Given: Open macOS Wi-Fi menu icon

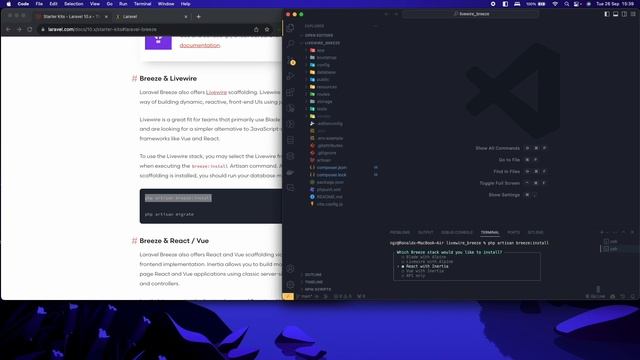Looking at the screenshot, I should 555,4.
